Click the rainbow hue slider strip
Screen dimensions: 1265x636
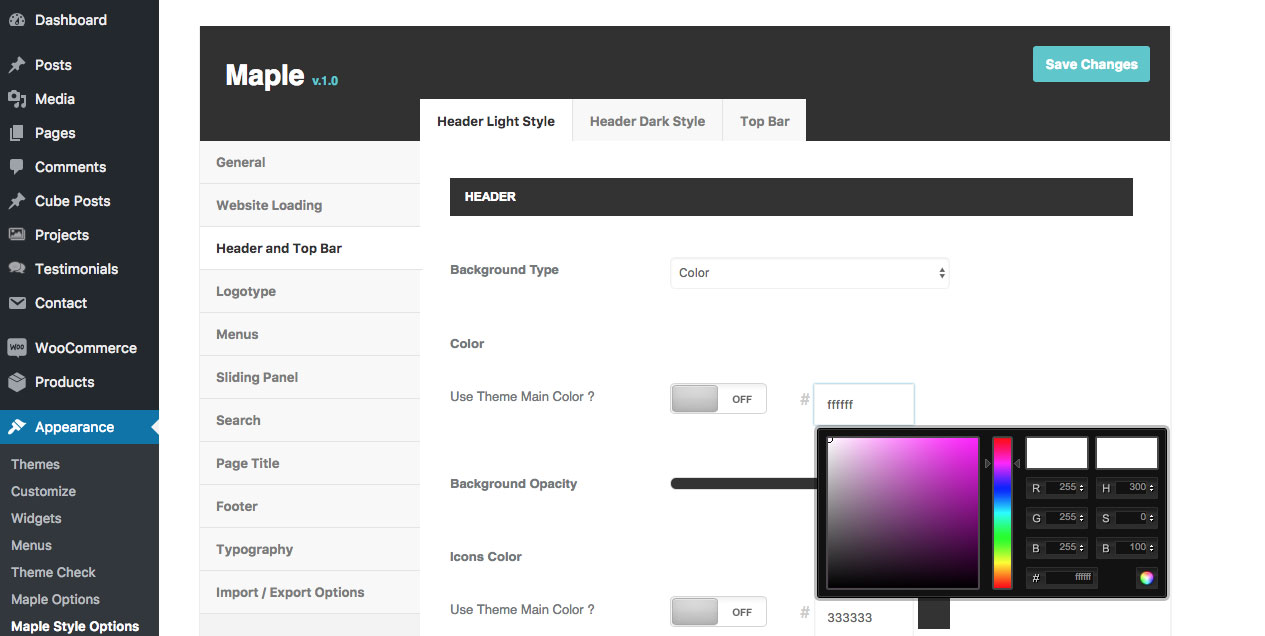tap(1002, 512)
